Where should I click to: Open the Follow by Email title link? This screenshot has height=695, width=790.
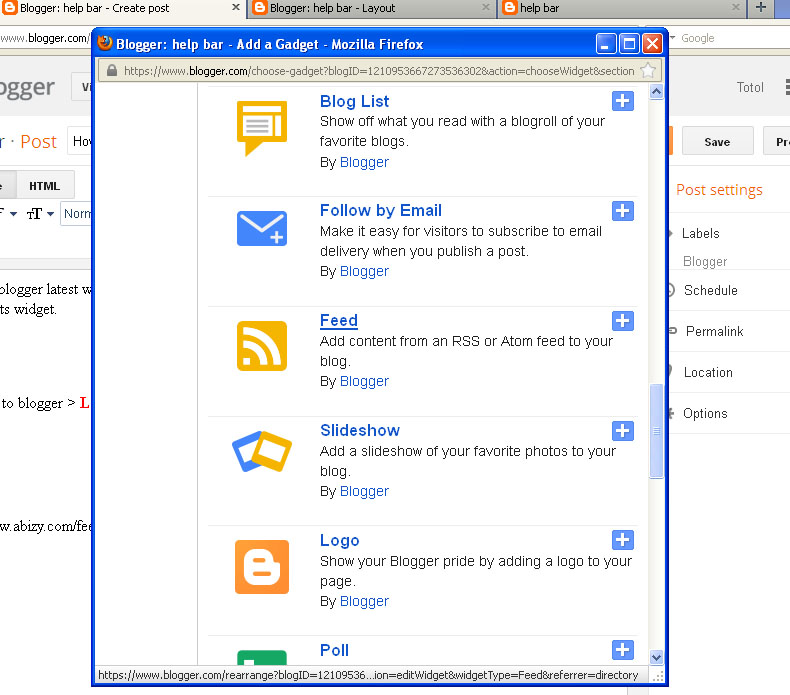coord(381,210)
